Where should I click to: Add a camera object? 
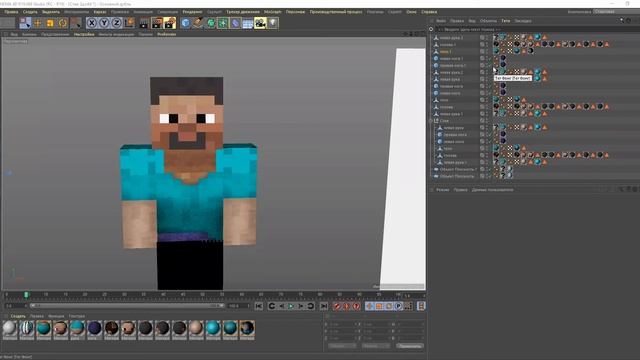pos(260,23)
